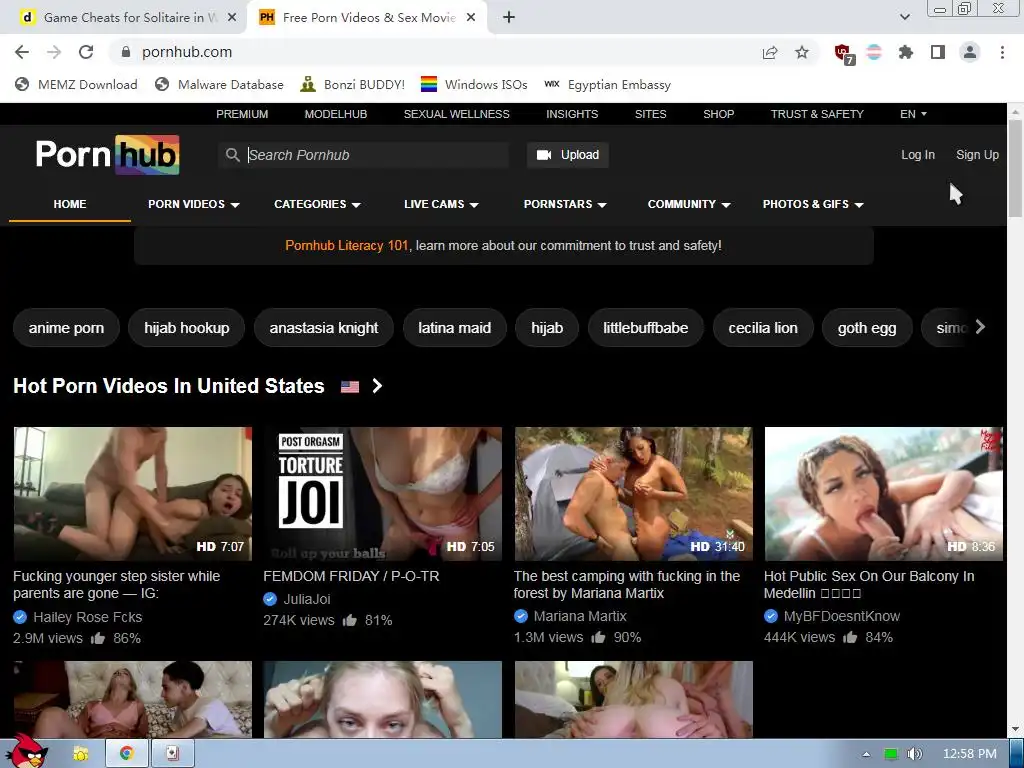
Task: Select the HOME navigation tab
Action: (x=70, y=204)
